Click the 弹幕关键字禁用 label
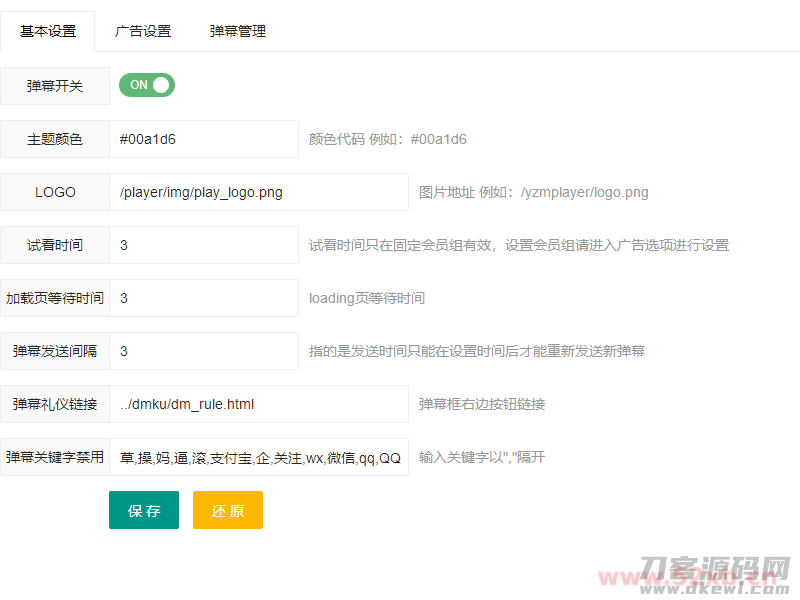This screenshot has width=800, height=600. 55,457
